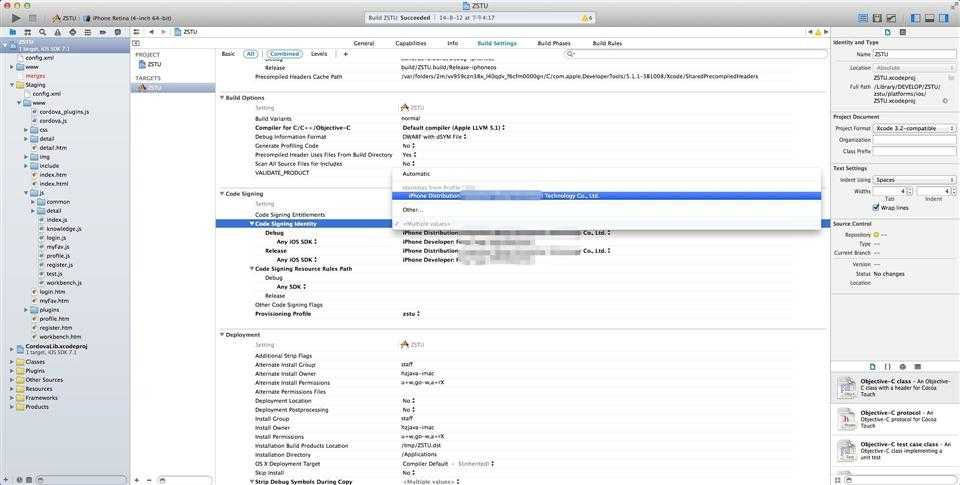The image size is (960, 485).
Task: Choose the iPhone Distribution identity in popup
Action: click(x=606, y=196)
